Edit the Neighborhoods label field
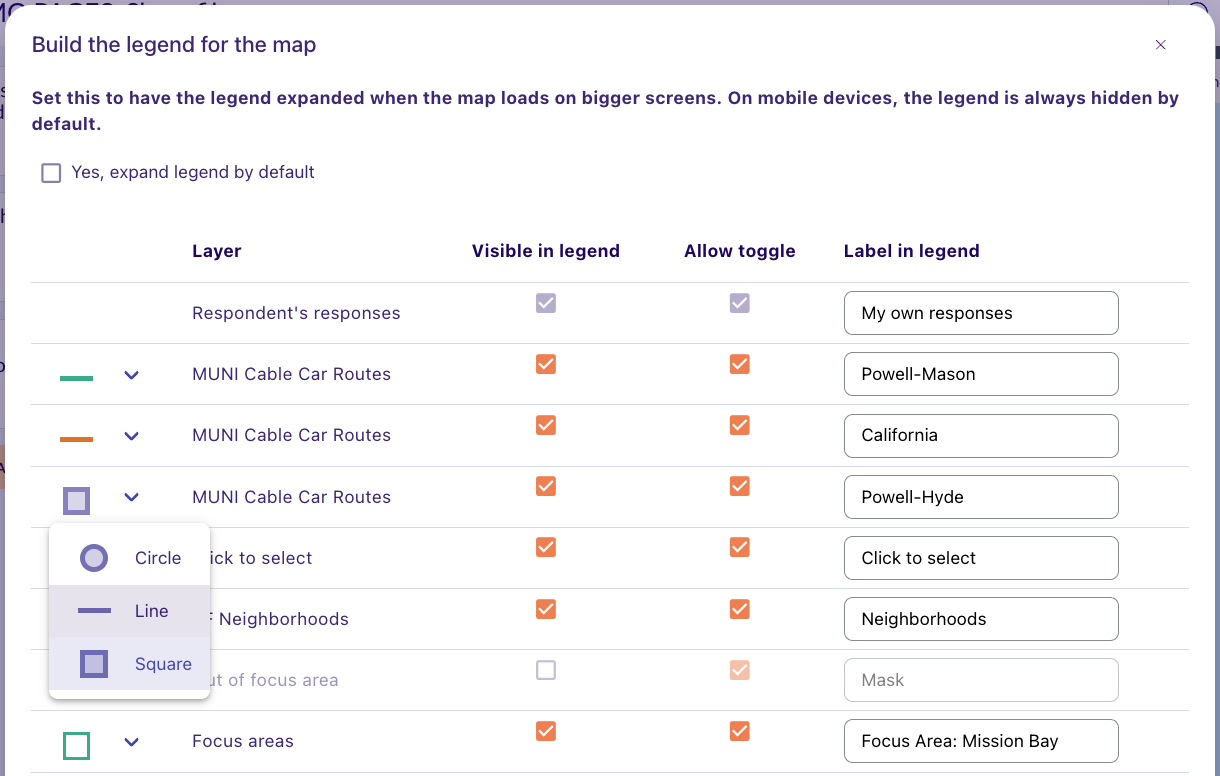 pyautogui.click(x=981, y=619)
